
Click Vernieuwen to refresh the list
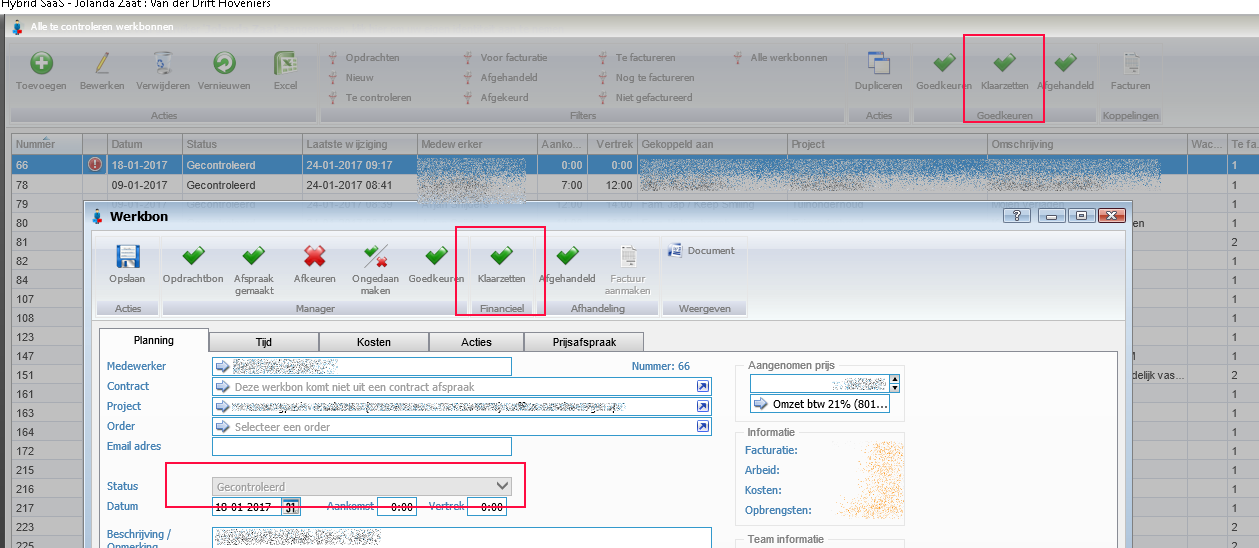point(224,65)
